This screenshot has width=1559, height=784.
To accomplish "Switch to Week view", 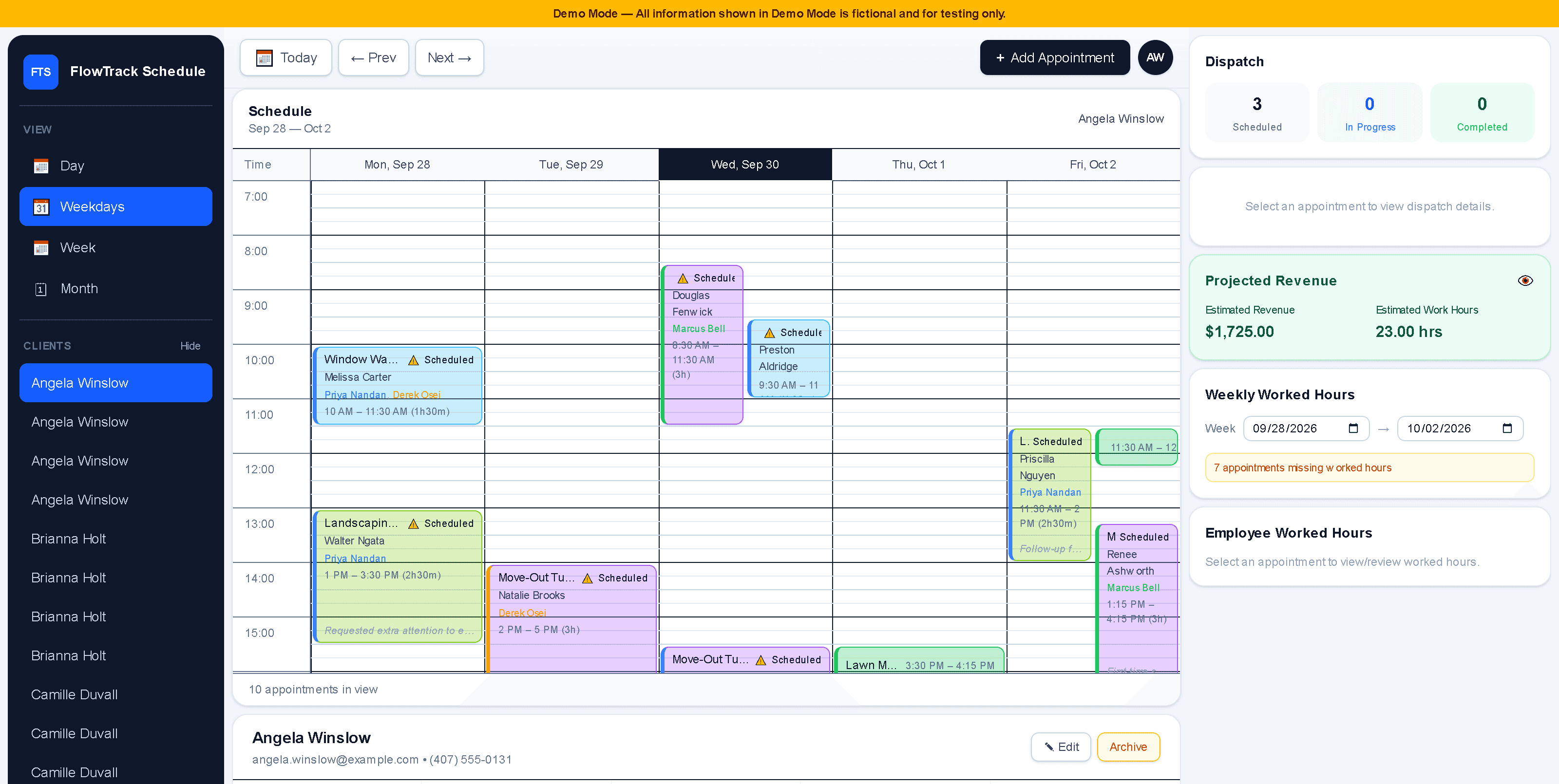I will click(x=115, y=248).
